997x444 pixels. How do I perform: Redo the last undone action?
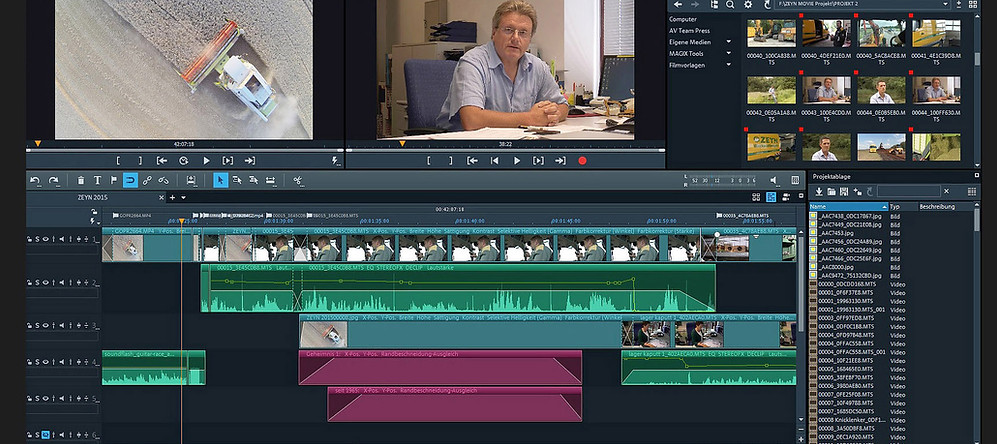(54, 181)
